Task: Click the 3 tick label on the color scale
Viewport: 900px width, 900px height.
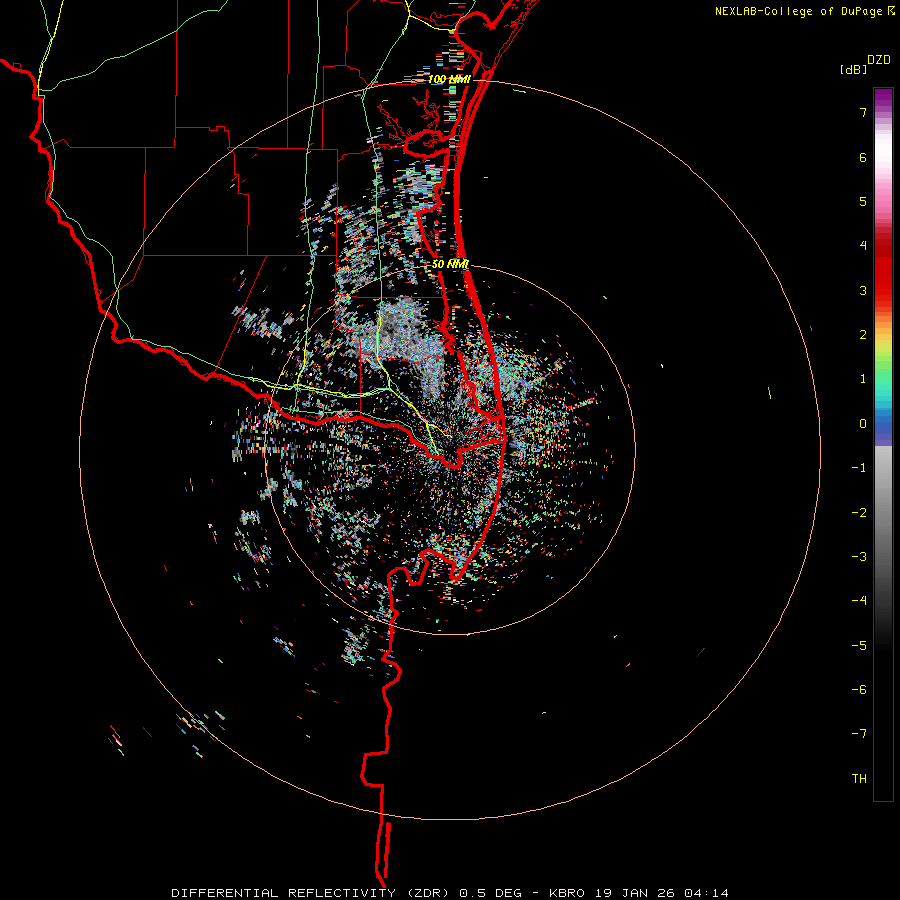Action: pyautogui.click(x=863, y=290)
